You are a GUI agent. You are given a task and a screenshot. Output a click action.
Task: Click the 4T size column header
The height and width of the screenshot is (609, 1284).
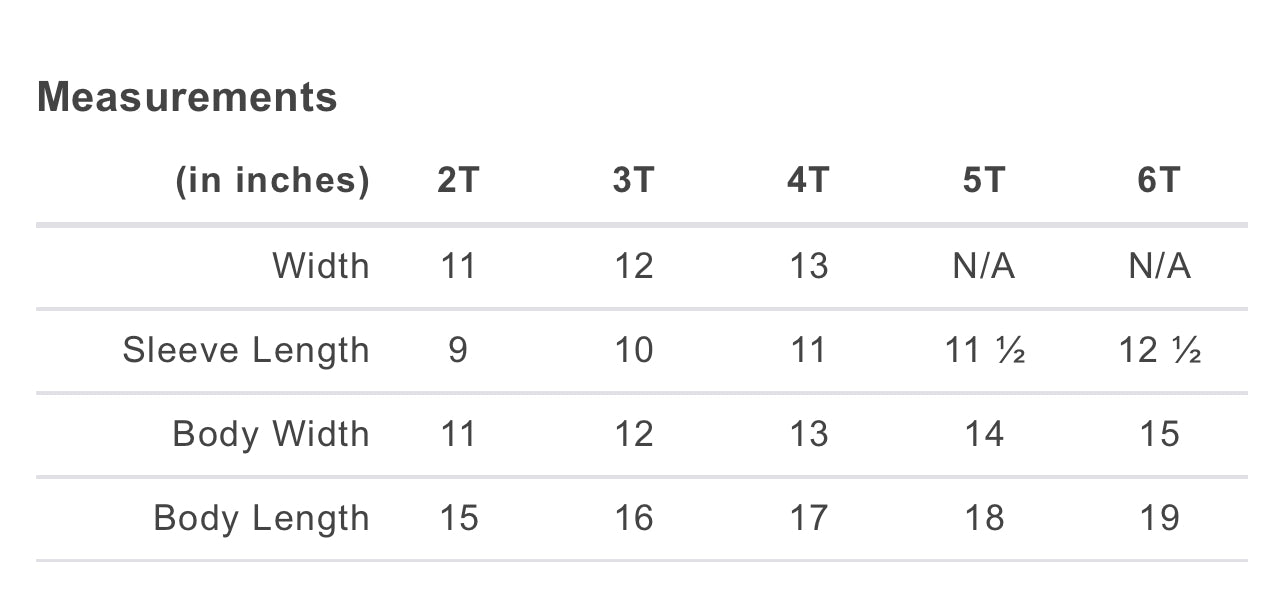pyautogui.click(x=808, y=180)
